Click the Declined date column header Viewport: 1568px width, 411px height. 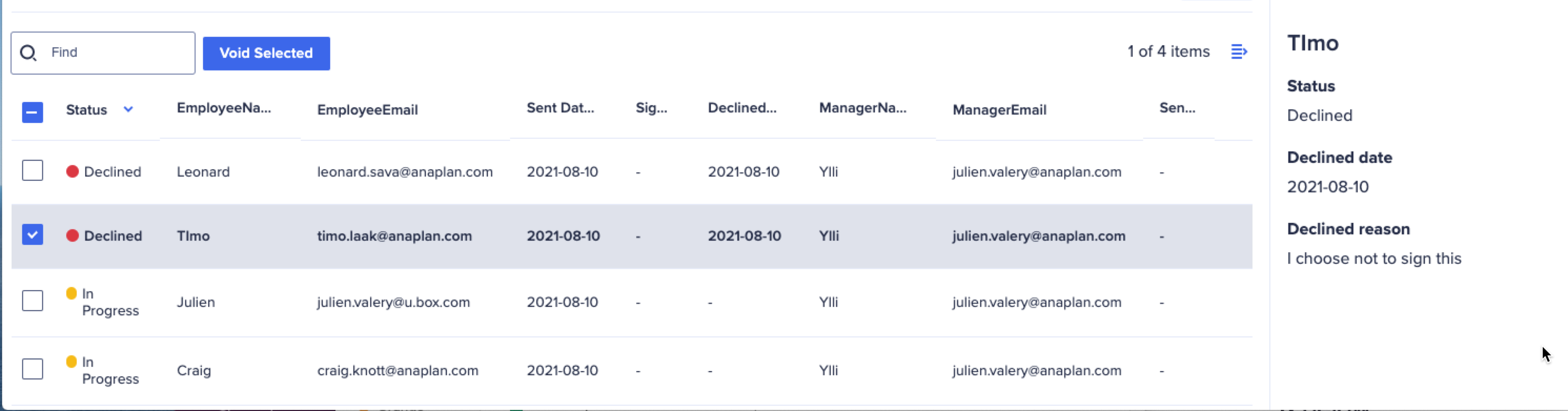(741, 108)
